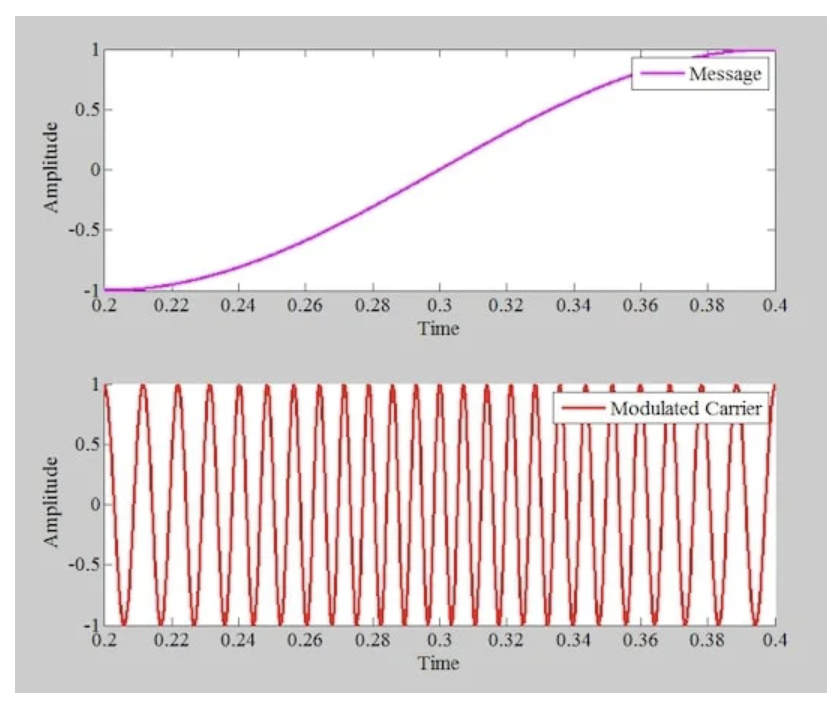Viewport: 831px width, 708px height.
Task: Click the -0.5 y-axis tick on the top plot
Action: [x=84, y=230]
